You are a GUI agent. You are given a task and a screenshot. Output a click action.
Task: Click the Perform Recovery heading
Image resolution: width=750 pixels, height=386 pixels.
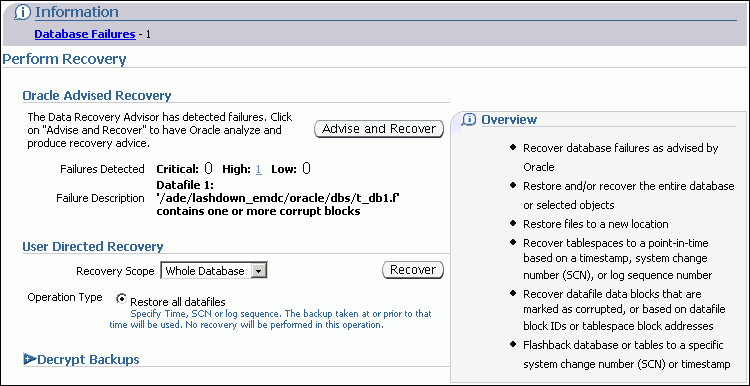point(65,59)
